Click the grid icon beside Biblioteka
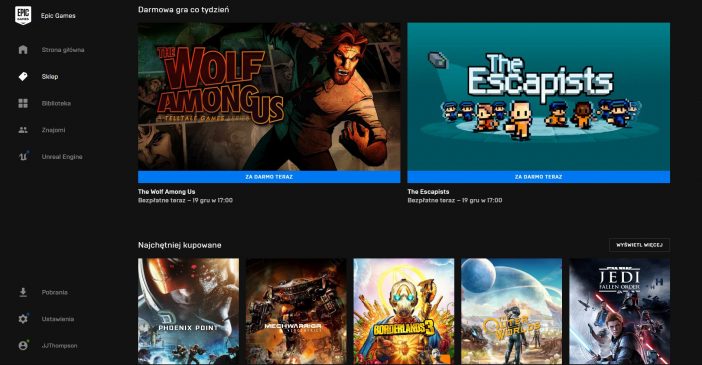The height and width of the screenshot is (365, 702). pos(23,103)
